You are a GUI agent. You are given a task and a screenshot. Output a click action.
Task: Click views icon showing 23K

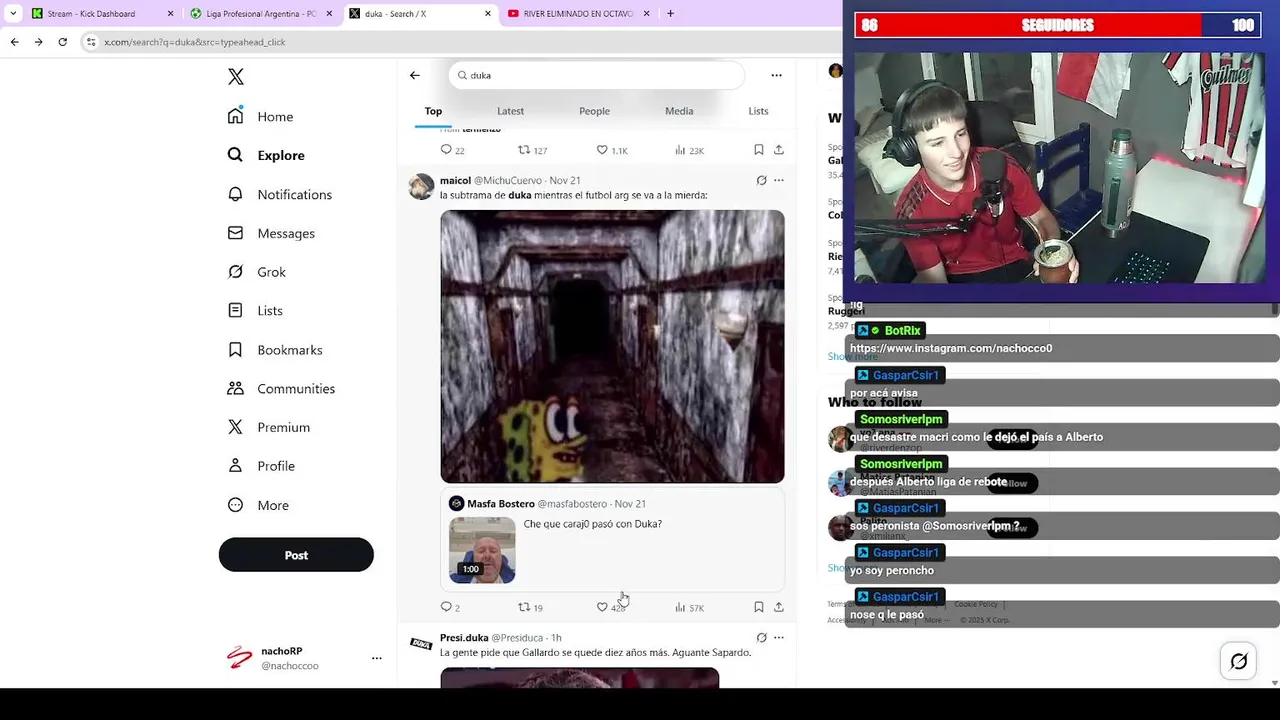(x=680, y=150)
